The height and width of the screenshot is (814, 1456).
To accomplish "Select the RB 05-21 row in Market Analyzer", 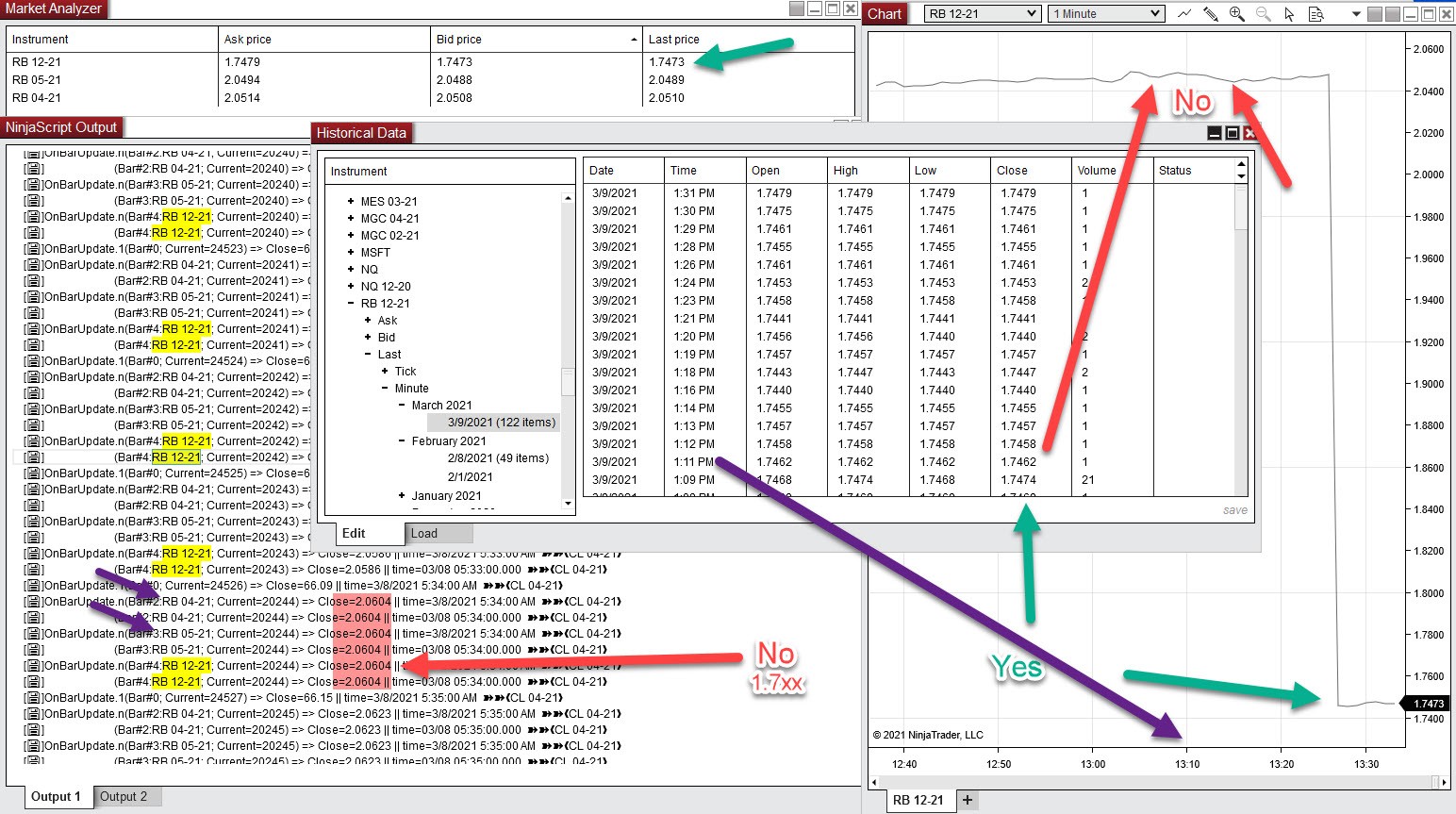I will (430, 80).
